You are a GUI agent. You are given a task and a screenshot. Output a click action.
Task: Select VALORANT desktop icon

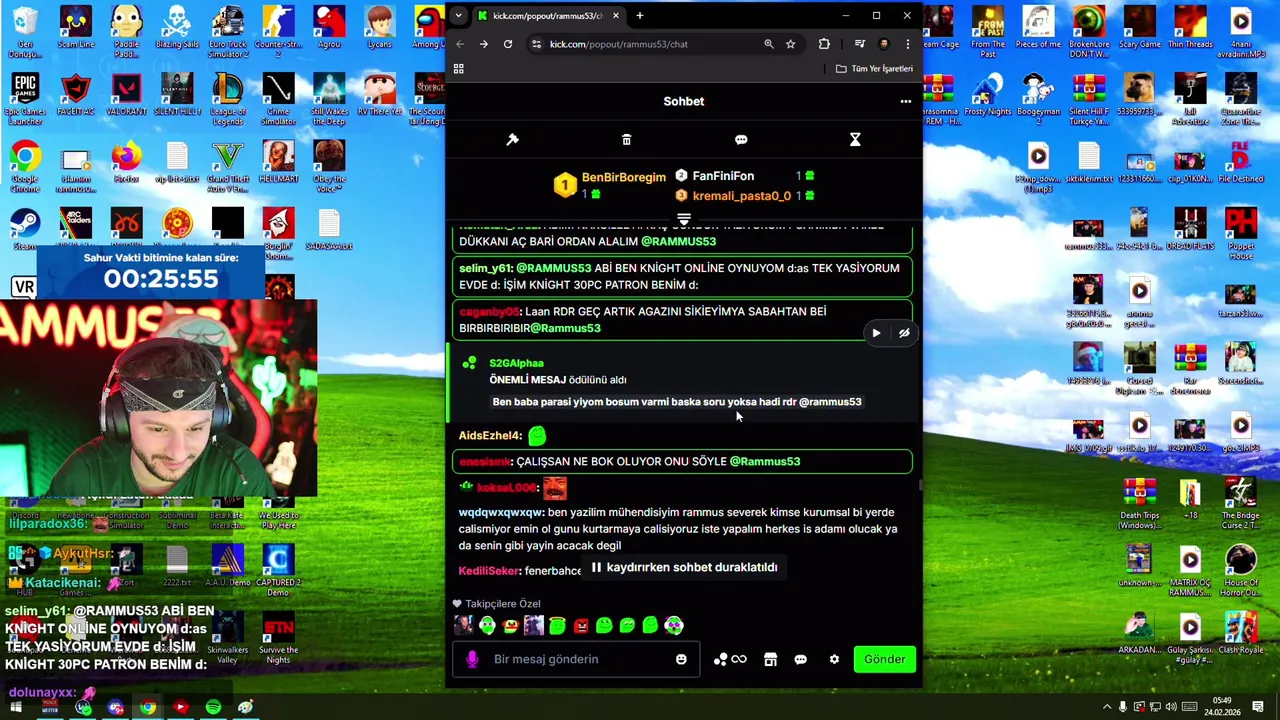[126, 95]
